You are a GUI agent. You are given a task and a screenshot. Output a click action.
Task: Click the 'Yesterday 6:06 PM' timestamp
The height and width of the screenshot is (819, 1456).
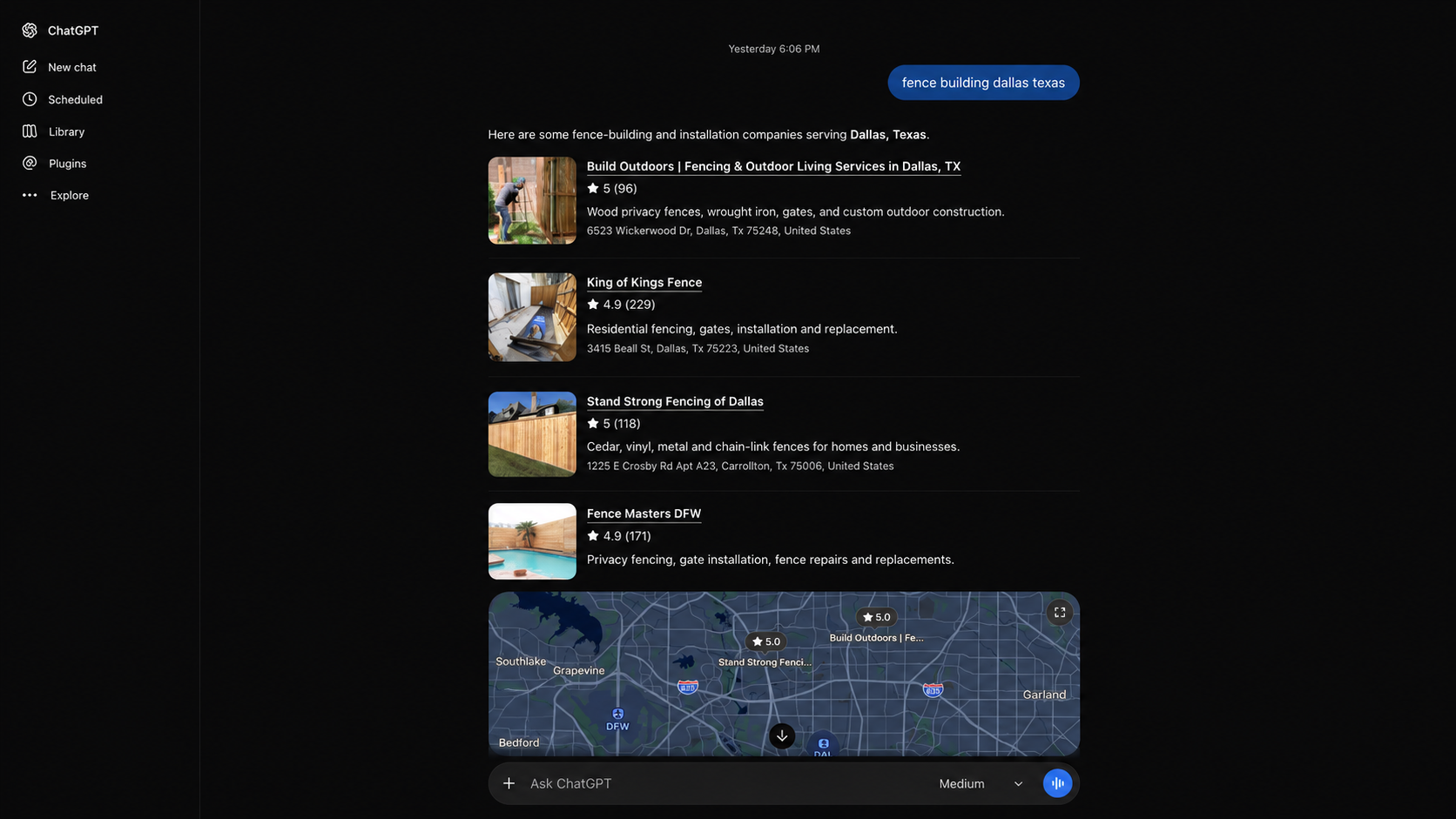tap(774, 49)
